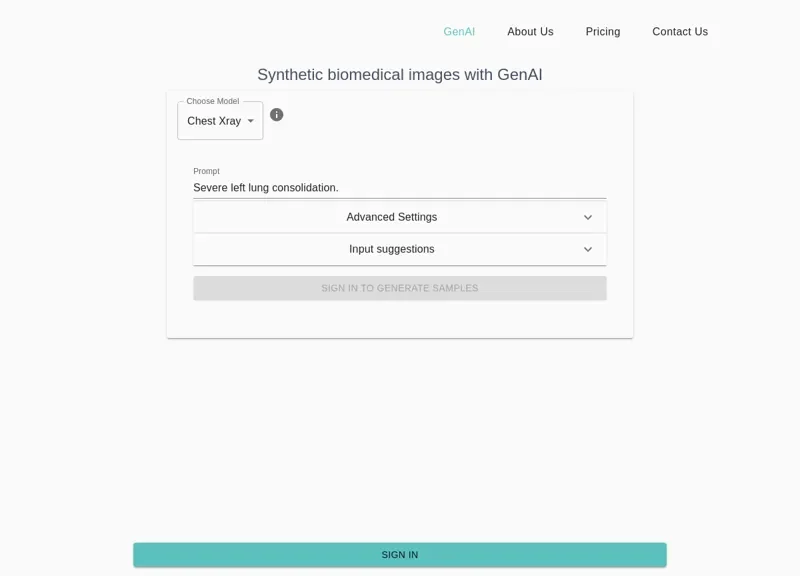Click the teal Sign In button
The image size is (800, 576).
400,555
